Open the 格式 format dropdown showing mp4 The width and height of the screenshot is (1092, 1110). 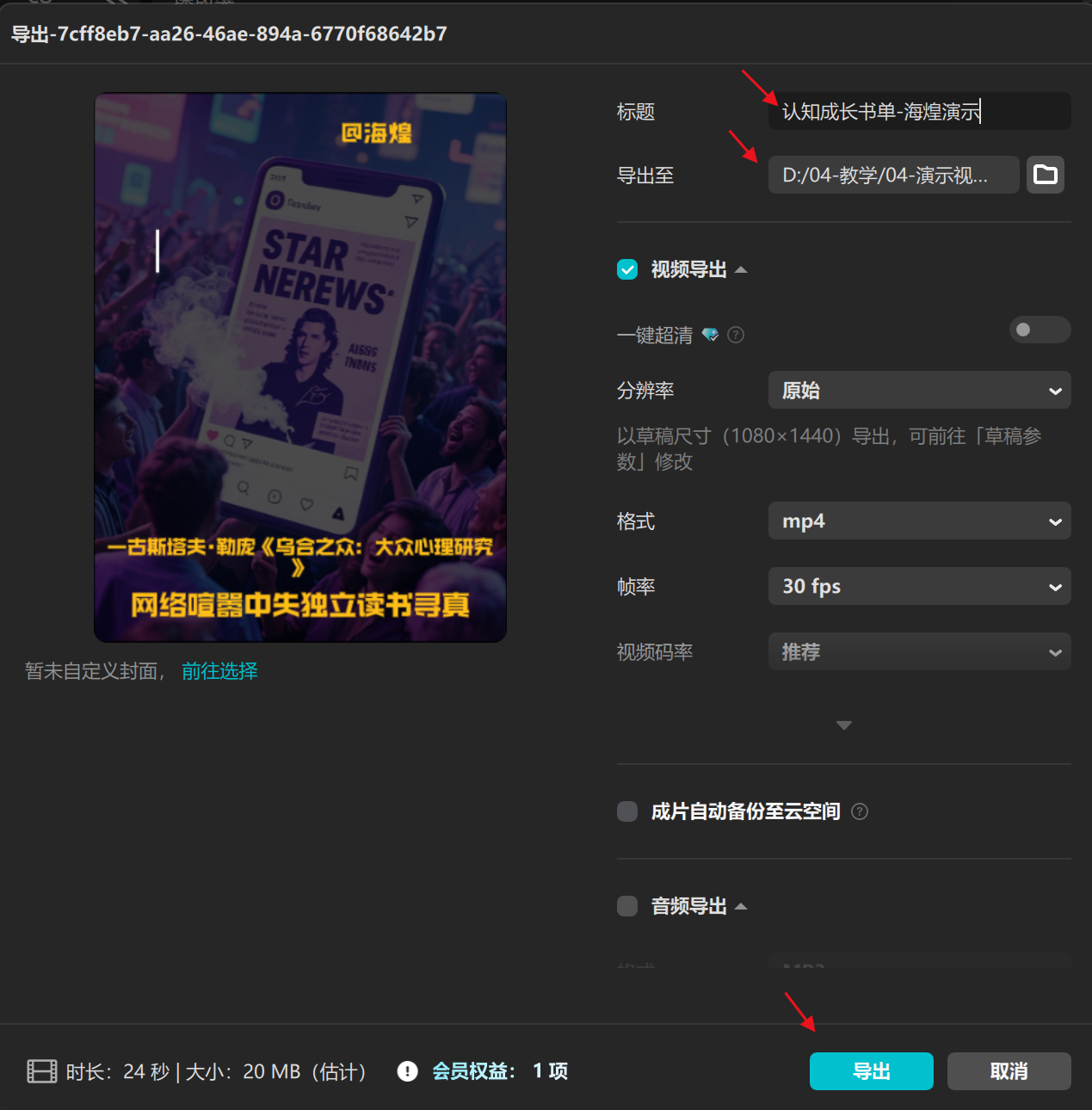point(919,521)
